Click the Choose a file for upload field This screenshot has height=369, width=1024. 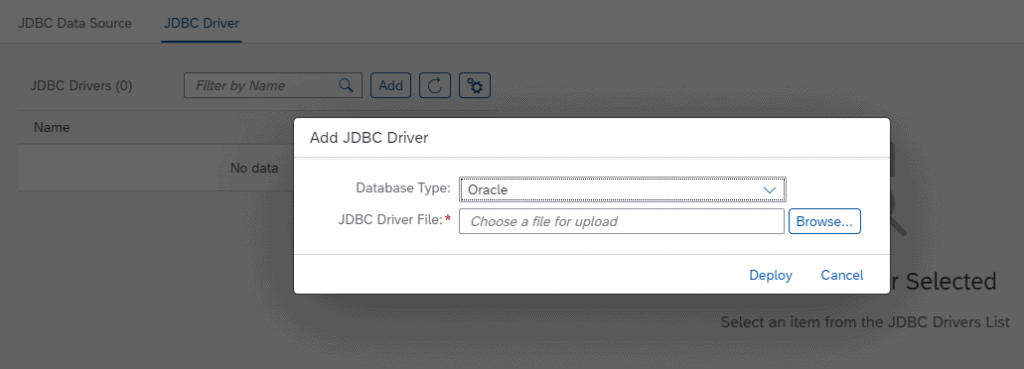pos(622,221)
